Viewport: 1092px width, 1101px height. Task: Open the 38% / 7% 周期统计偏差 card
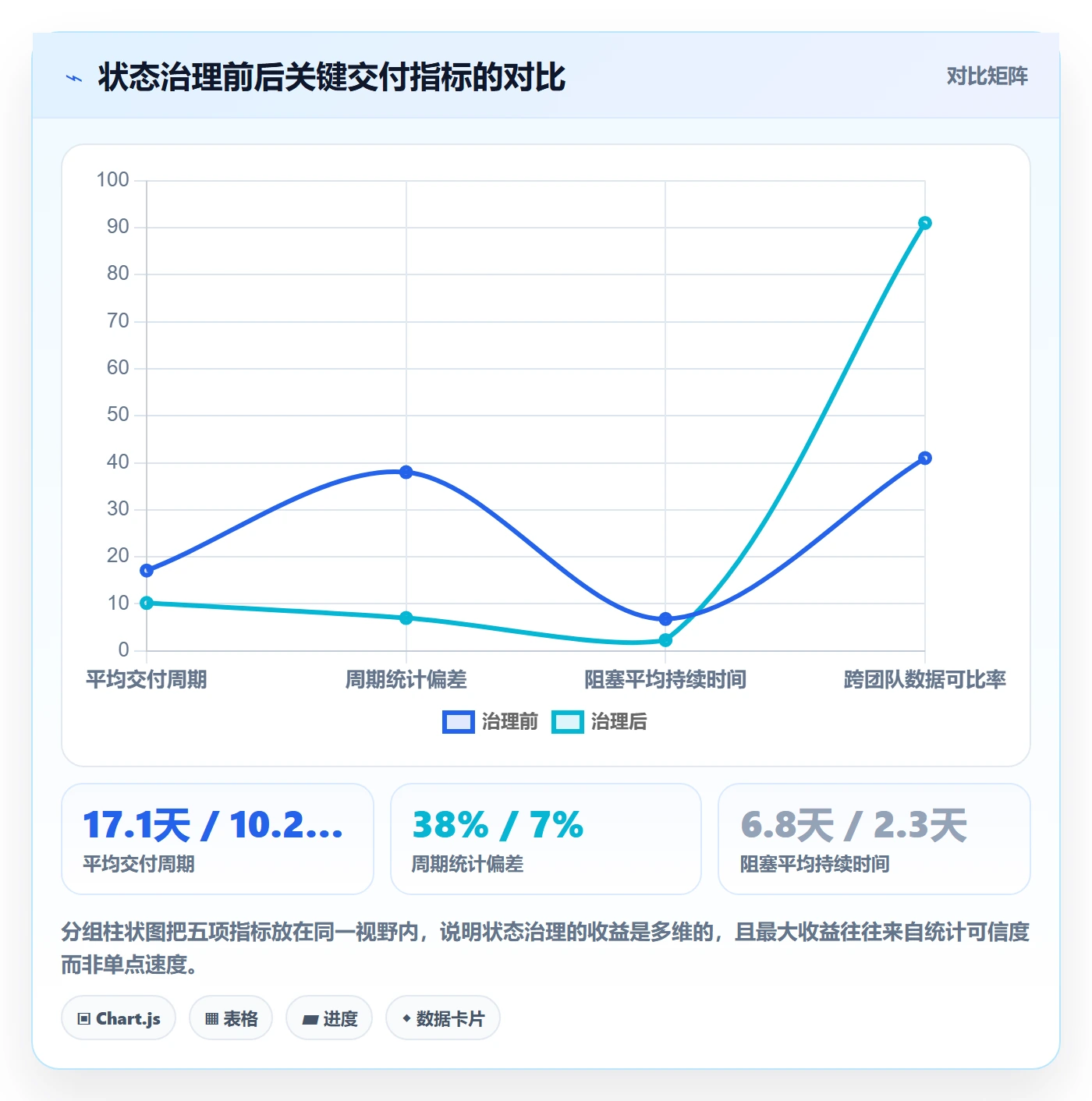[x=546, y=839]
